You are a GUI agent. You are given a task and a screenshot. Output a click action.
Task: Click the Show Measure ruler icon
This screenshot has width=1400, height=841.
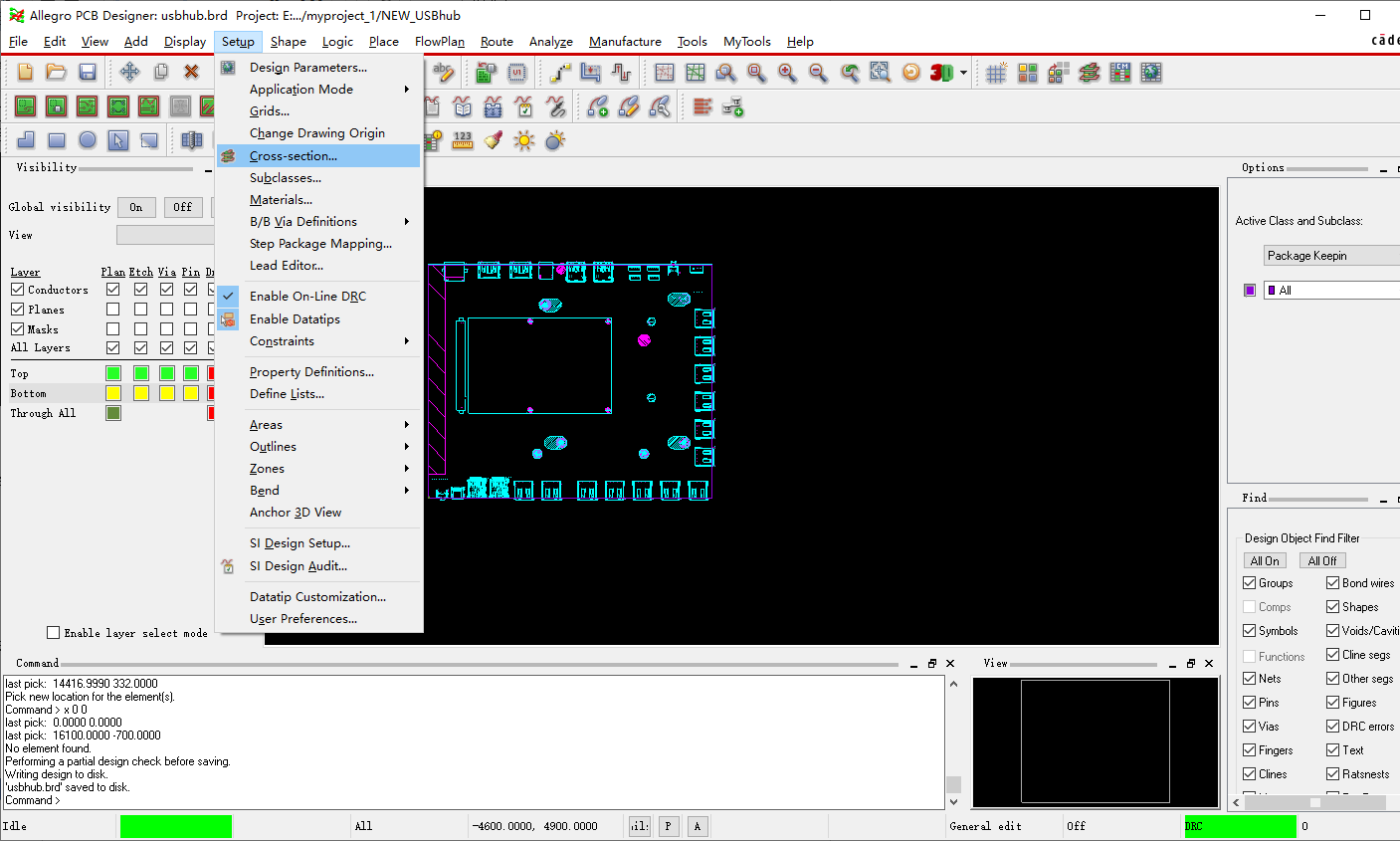(x=463, y=140)
